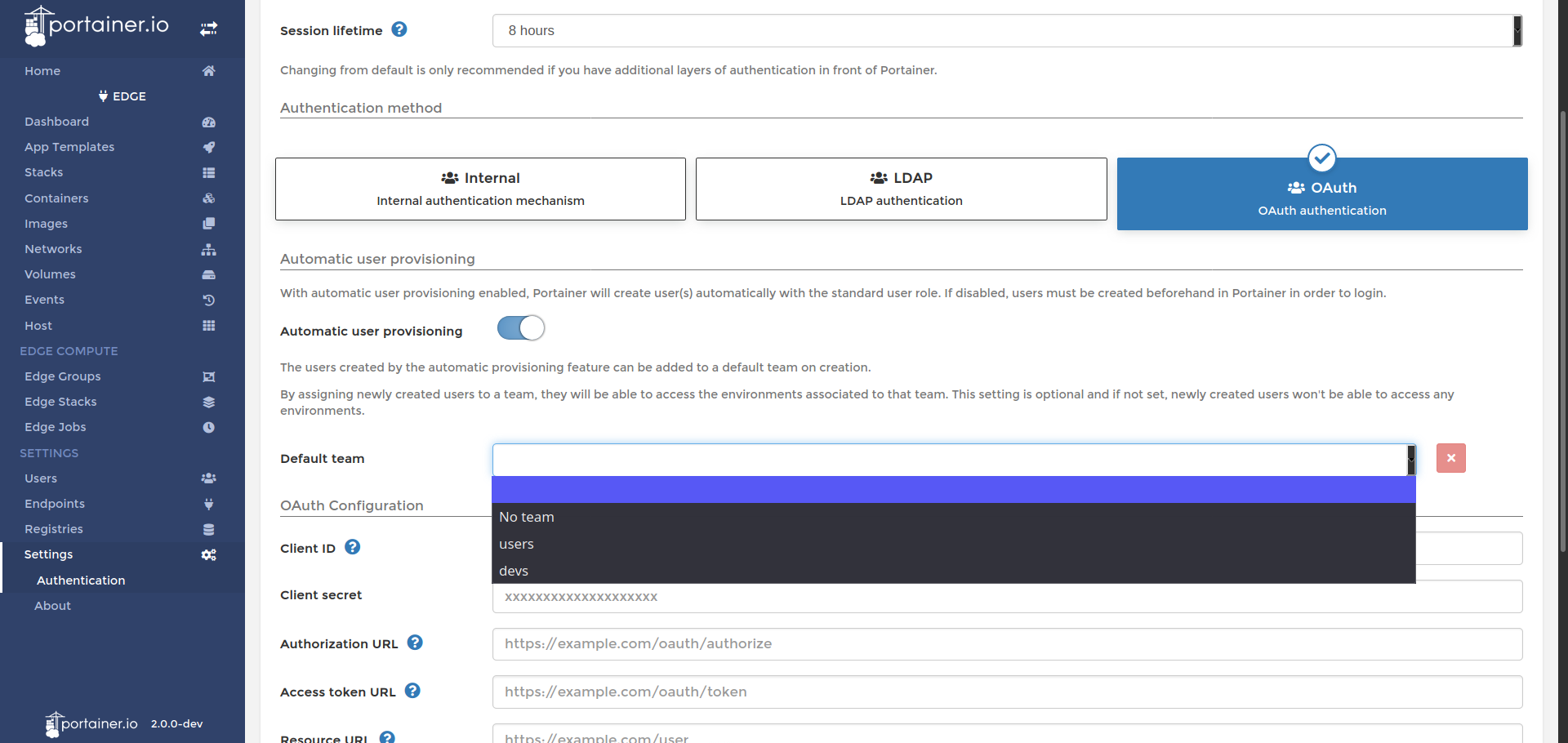Image resolution: width=1568 pixels, height=743 pixels.
Task: Navigate to the About page
Action: click(x=51, y=606)
